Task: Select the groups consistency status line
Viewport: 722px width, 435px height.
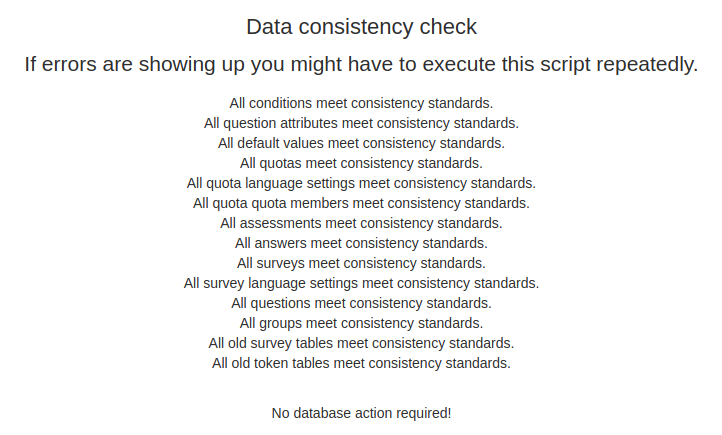Action: pos(361,323)
